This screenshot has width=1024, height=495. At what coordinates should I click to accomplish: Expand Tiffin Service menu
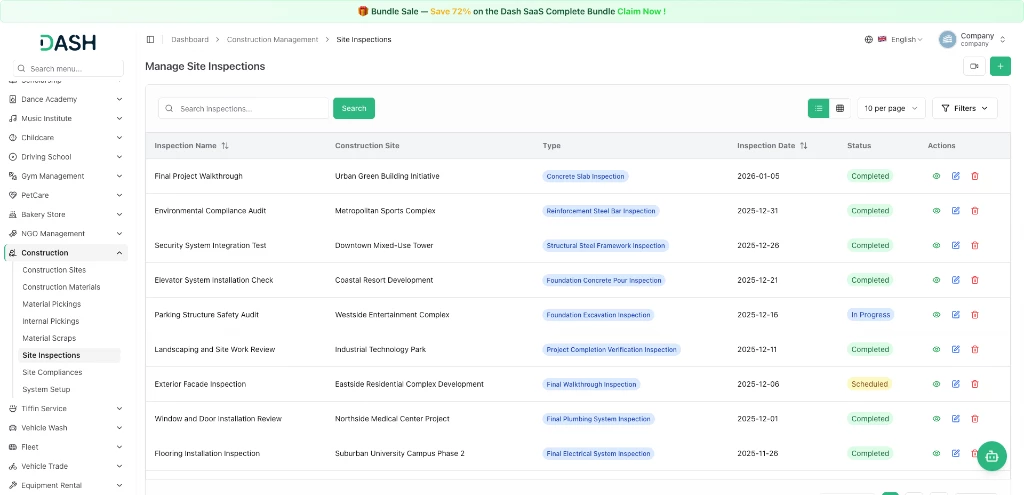tap(66, 408)
